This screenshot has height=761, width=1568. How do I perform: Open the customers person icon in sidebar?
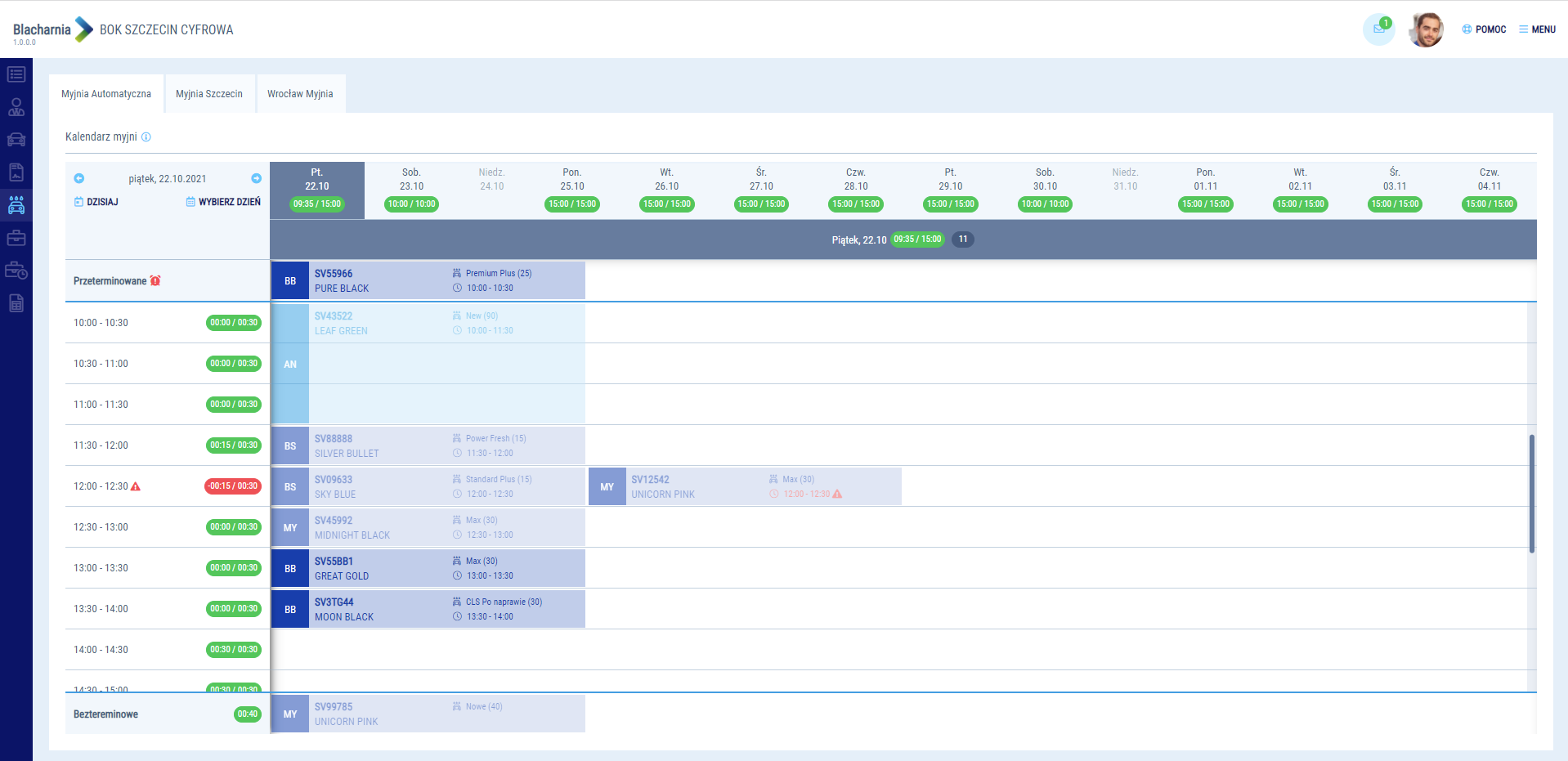click(16, 107)
